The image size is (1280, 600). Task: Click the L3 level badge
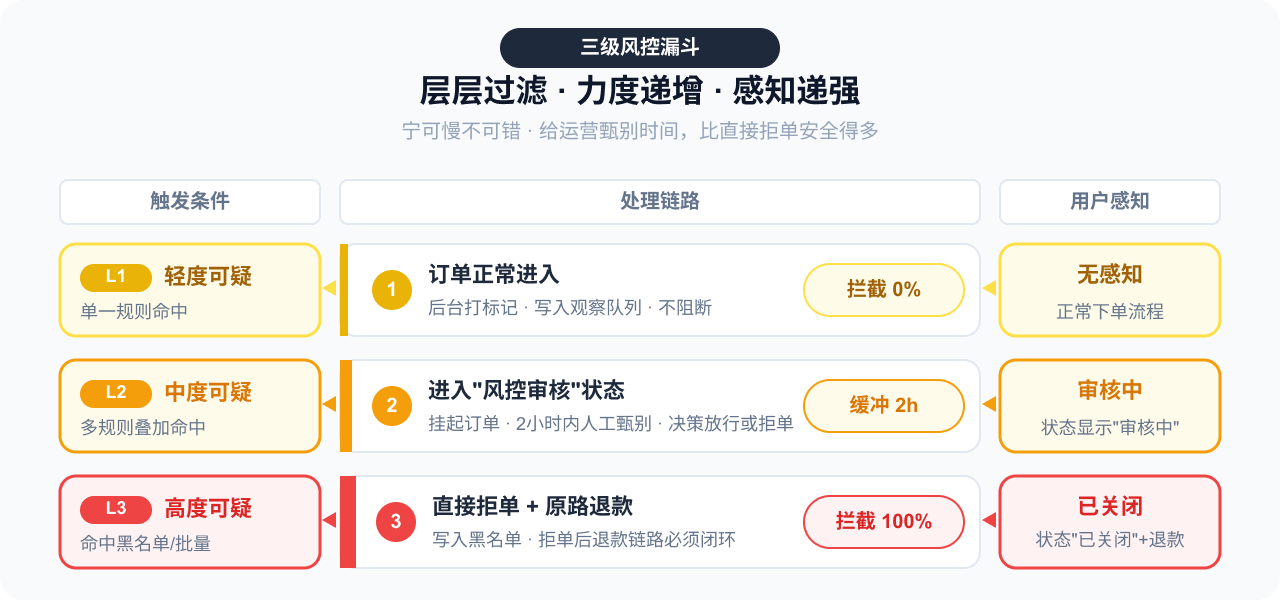116,508
